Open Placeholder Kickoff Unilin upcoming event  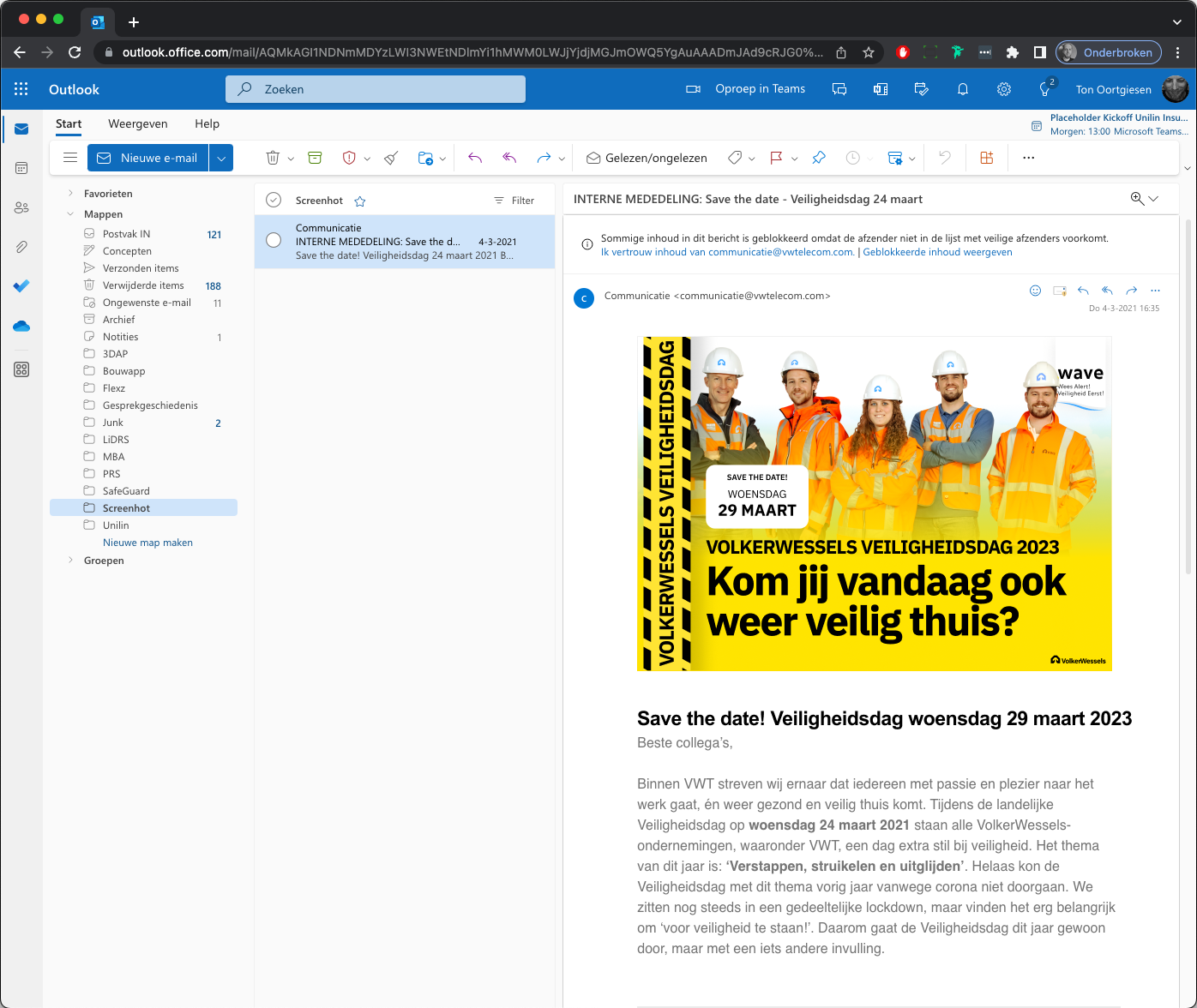click(1110, 124)
